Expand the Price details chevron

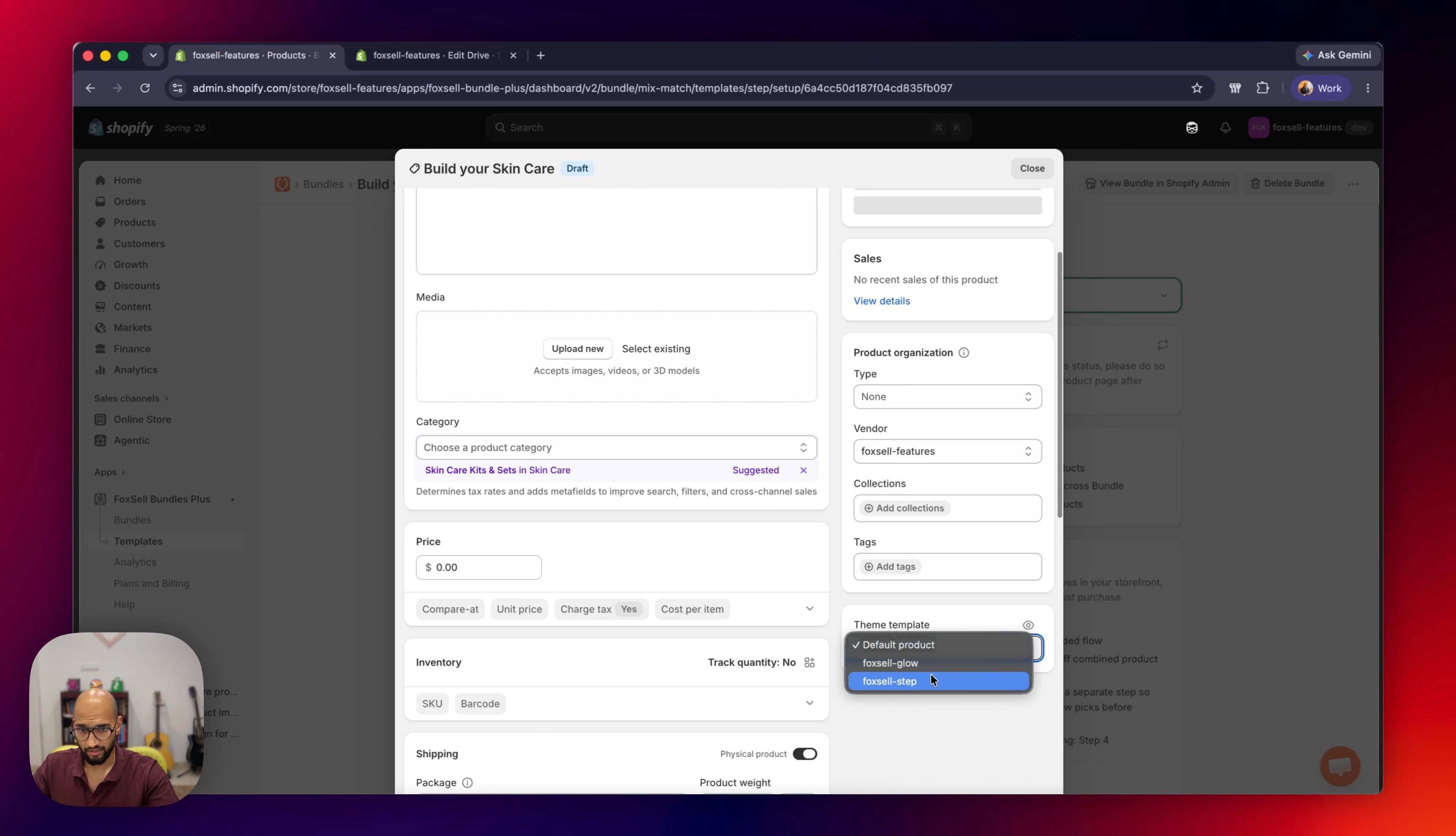pos(809,609)
